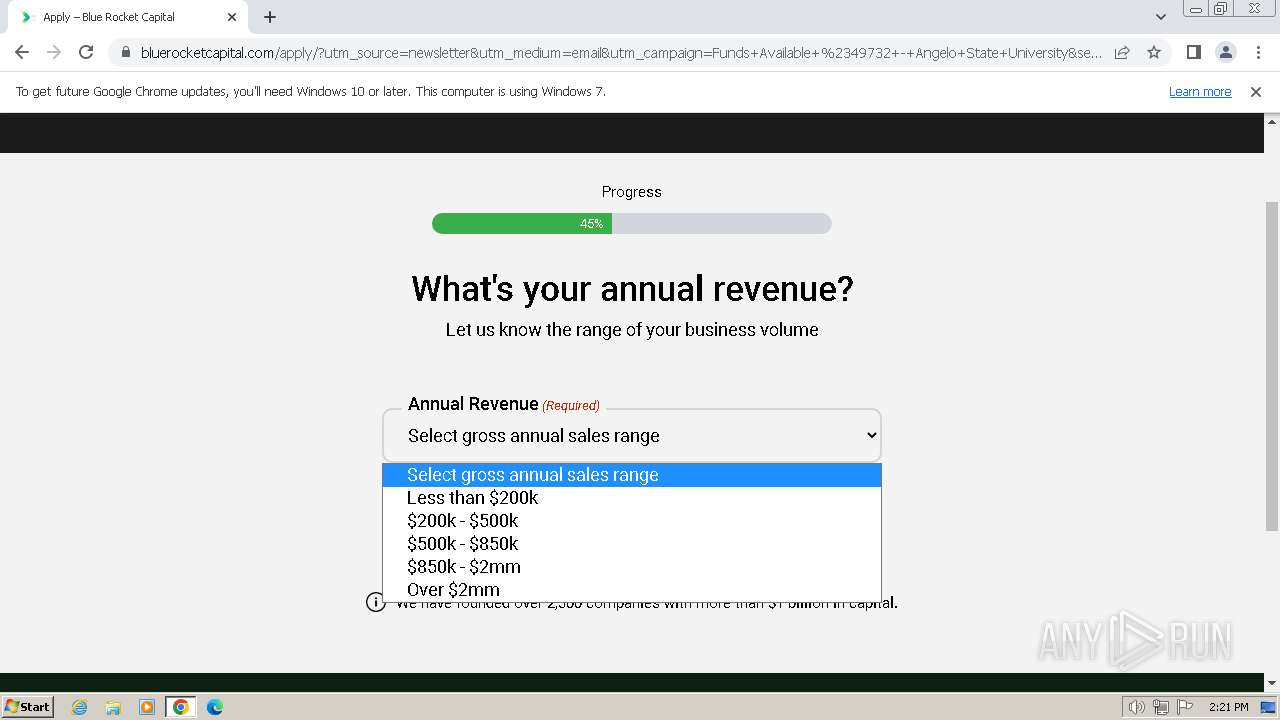The height and width of the screenshot is (720, 1280).
Task: Click the address bar URL
Action: (620, 52)
